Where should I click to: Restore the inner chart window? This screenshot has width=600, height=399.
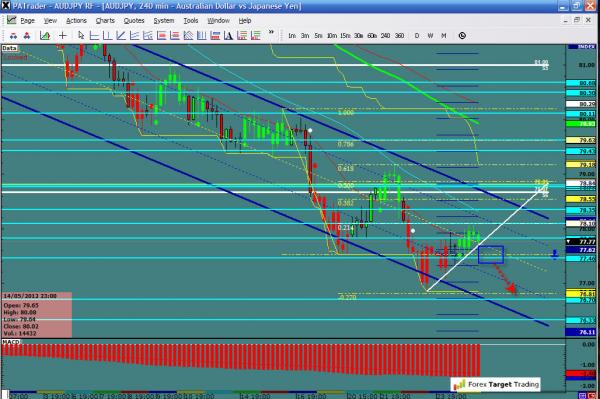[577, 20]
